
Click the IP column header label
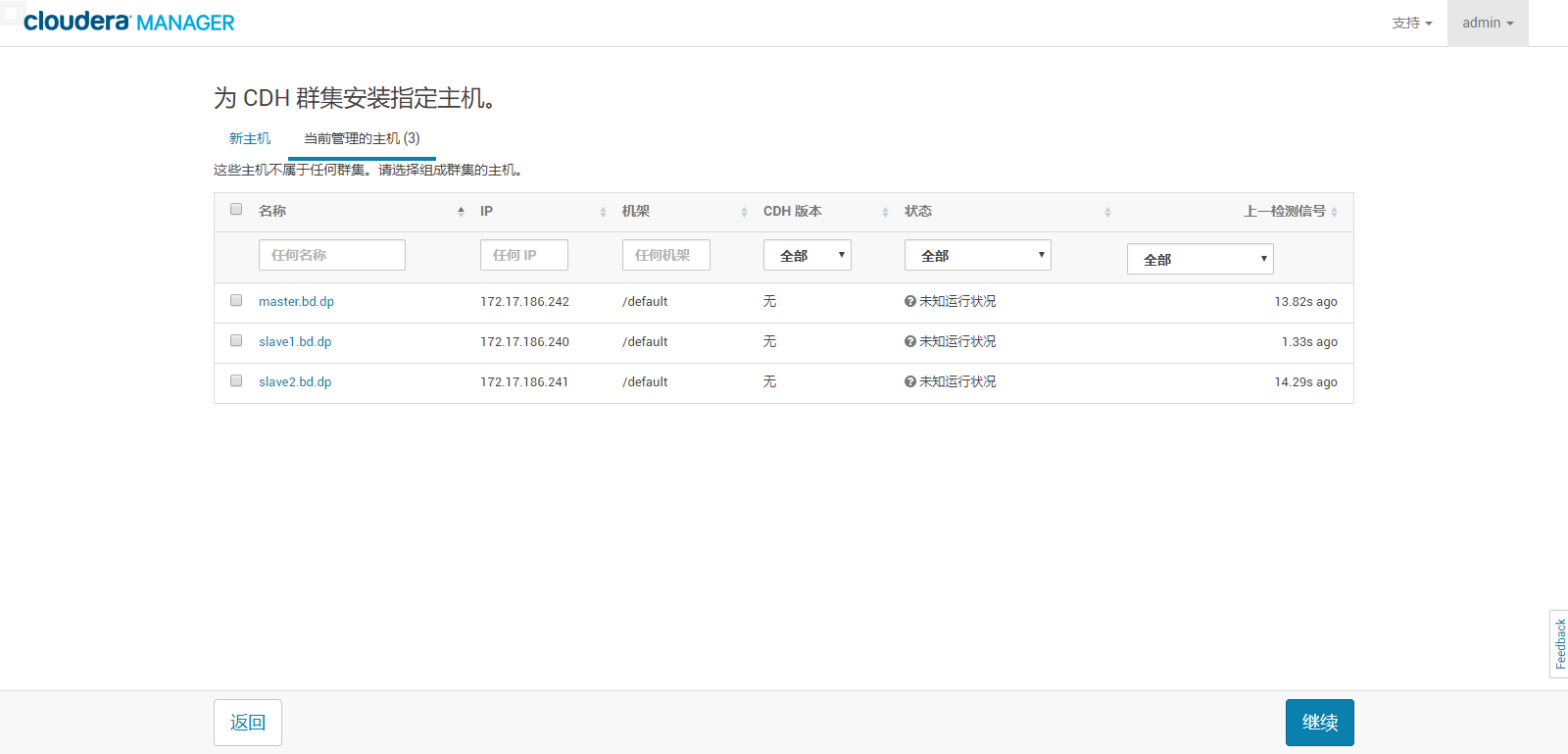[486, 211]
